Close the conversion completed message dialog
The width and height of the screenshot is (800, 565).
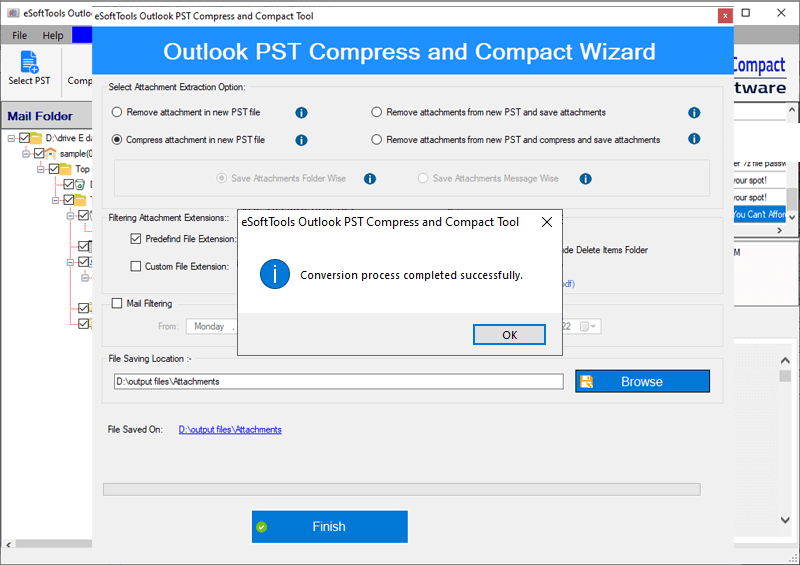[546, 222]
